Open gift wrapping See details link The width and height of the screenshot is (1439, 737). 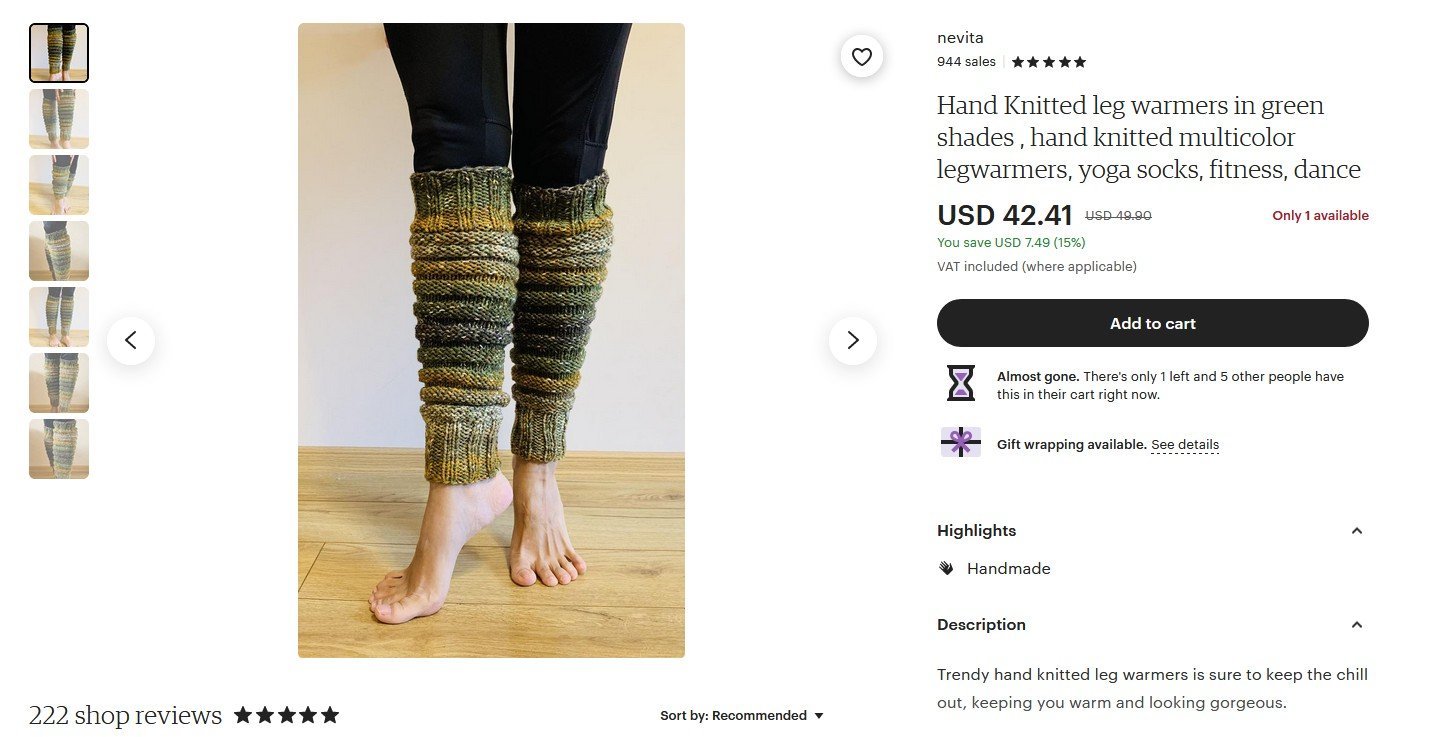(x=1185, y=445)
